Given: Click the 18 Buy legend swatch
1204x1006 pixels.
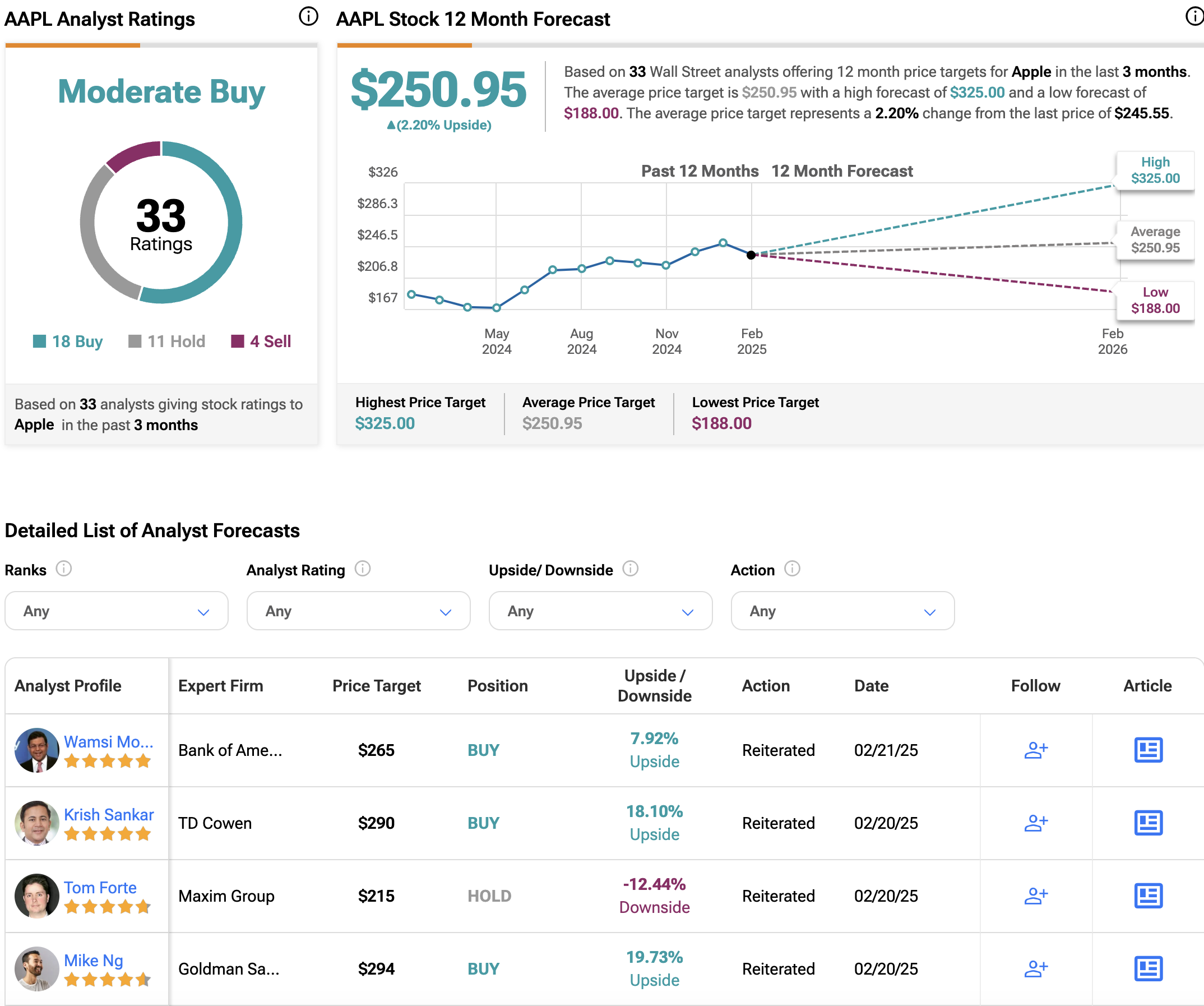Looking at the screenshot, I should (x=40, y=342).
